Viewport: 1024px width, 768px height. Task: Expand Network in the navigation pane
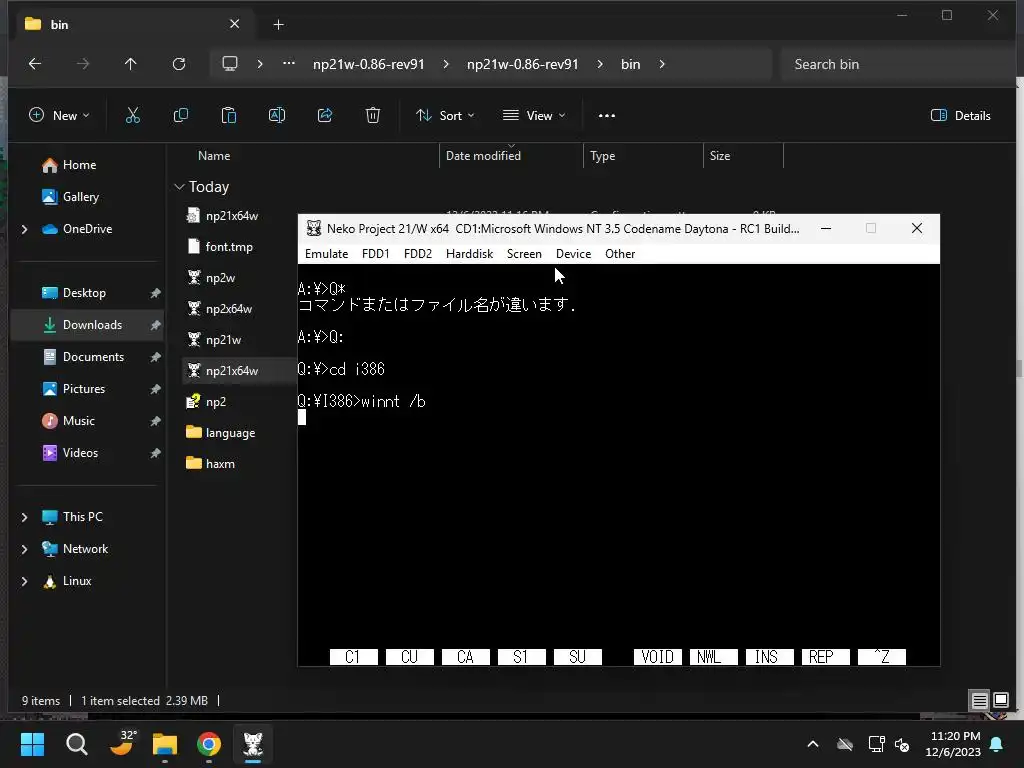click(25, 549)
